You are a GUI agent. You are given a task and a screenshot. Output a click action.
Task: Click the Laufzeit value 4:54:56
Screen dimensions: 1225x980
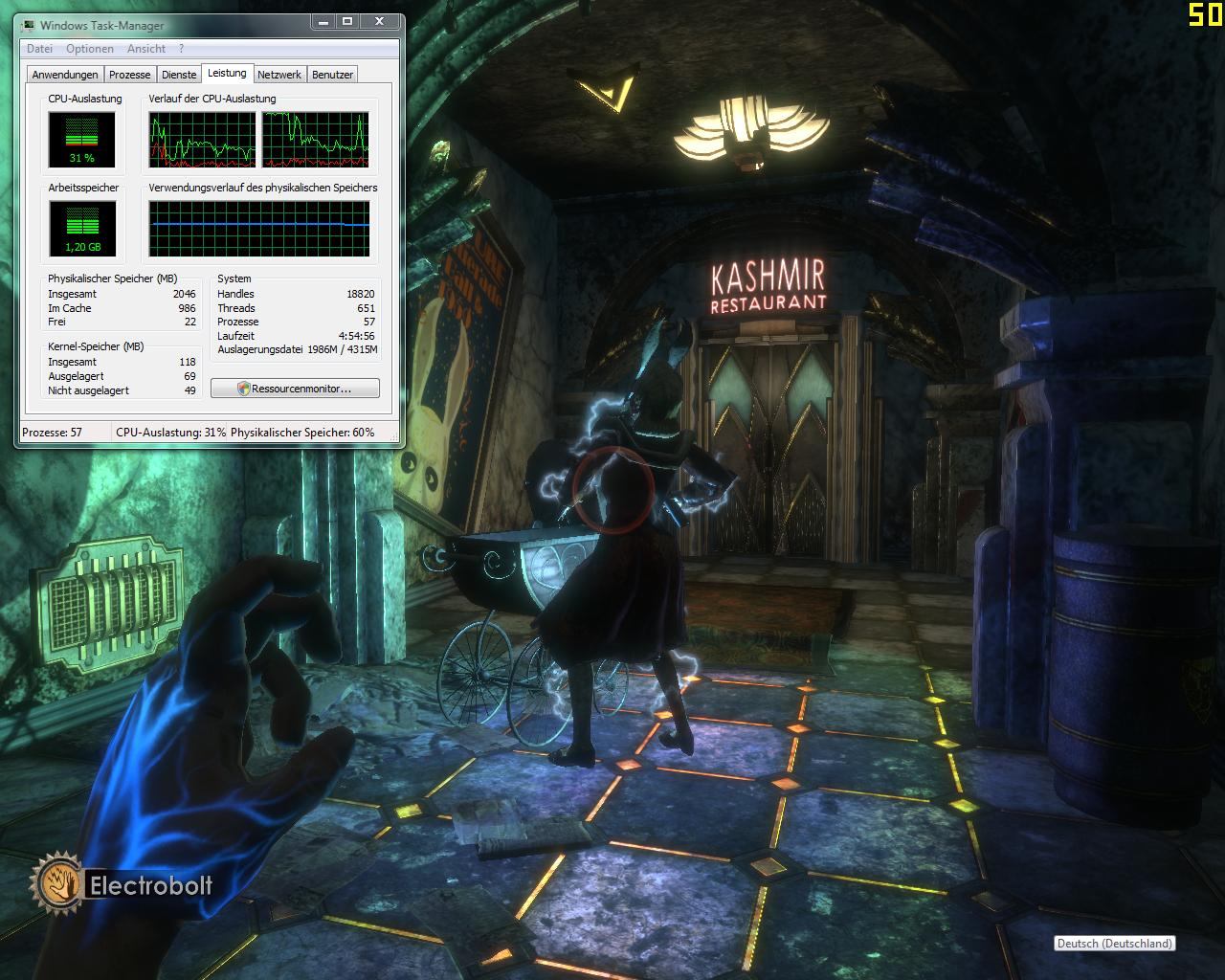[356, 336]
